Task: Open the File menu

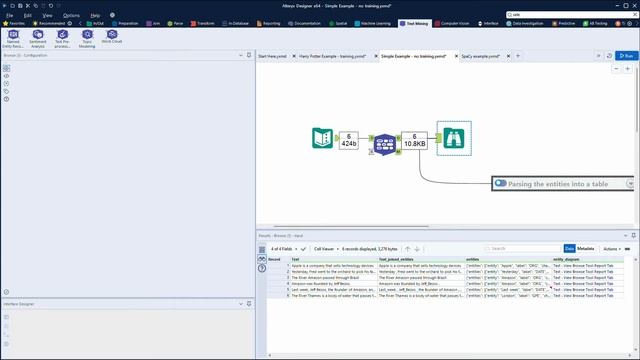Action: click(9, 15)
